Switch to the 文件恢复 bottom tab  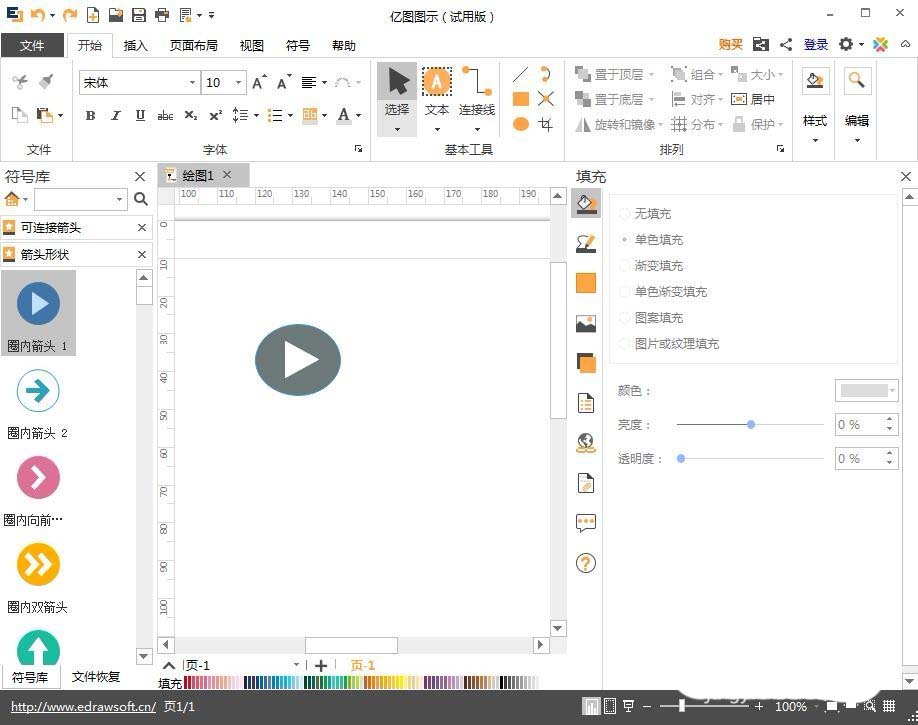(x=95, y=677)
